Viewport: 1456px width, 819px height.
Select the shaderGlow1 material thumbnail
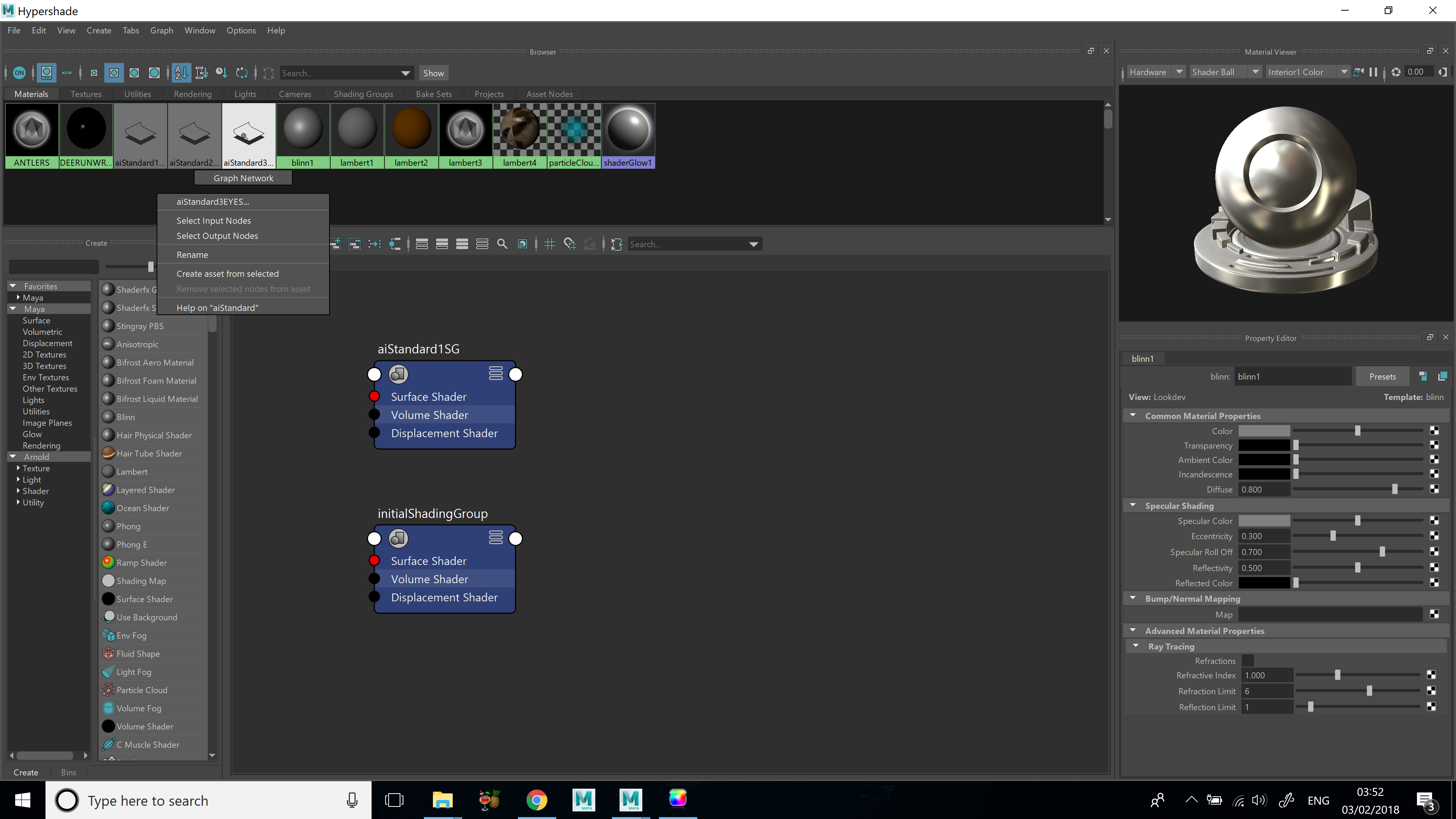(x=628, y=129)
